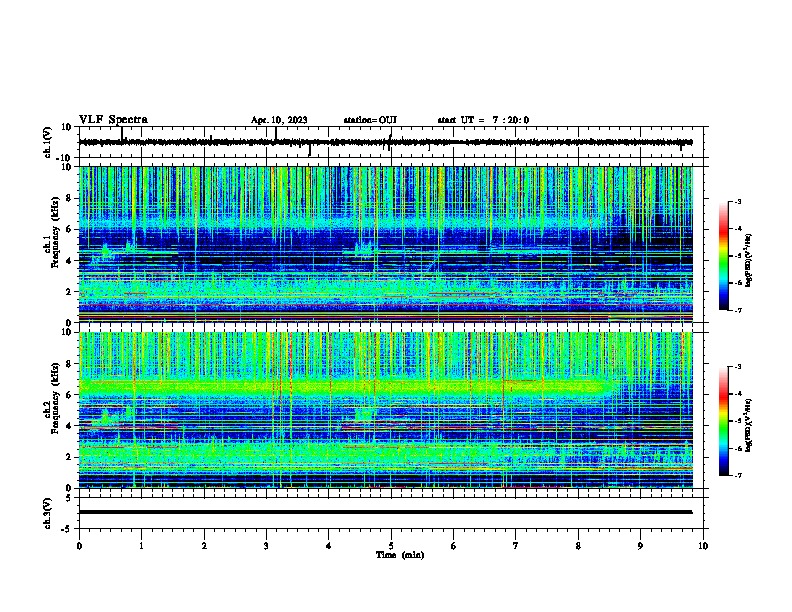Click the ch.1 log(PSD) colorbar label
792x612 pixels.
(x=748, y=260)
